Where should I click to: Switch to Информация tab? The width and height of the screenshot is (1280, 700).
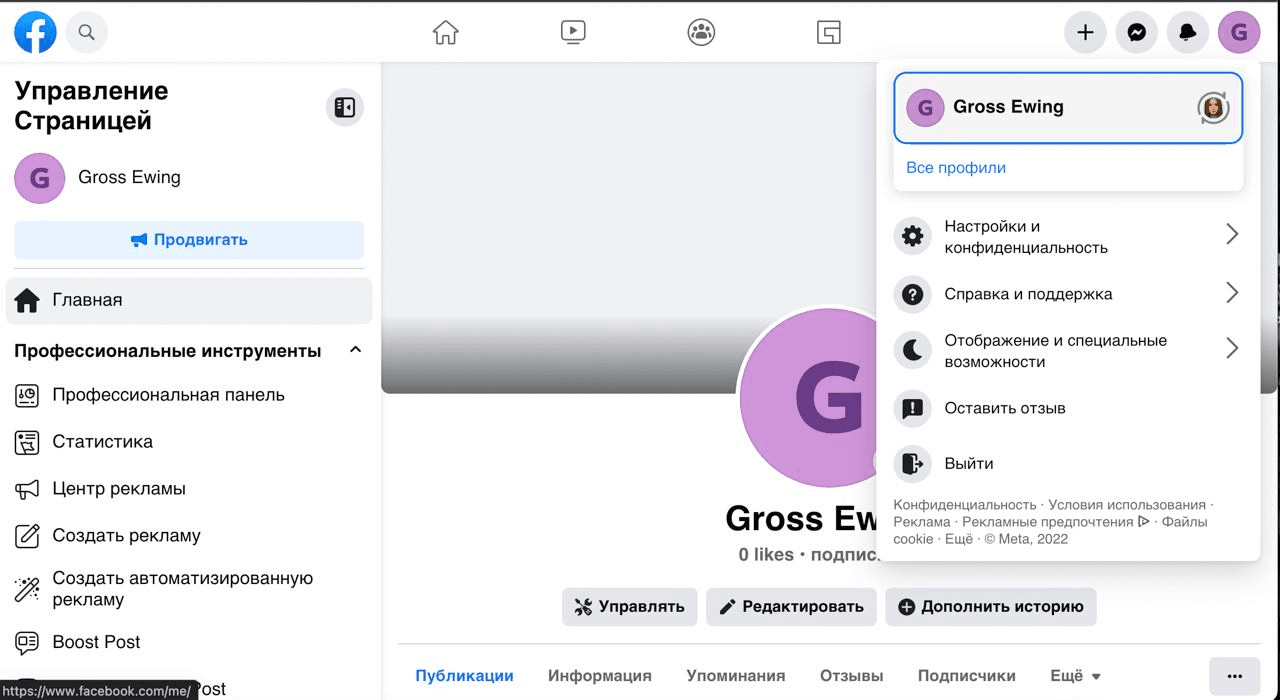[600, 676]
